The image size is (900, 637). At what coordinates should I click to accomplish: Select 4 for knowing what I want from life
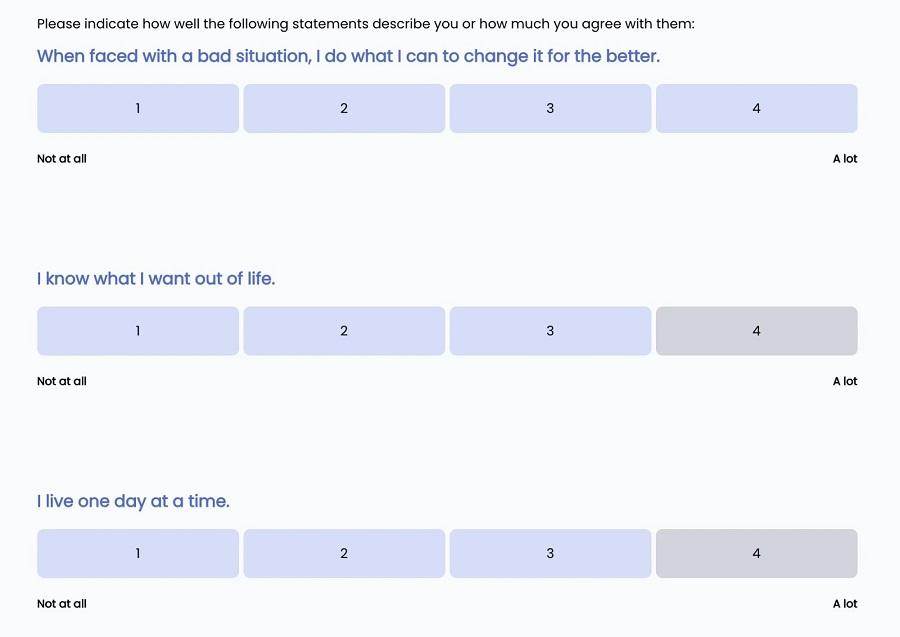(756, 331)
